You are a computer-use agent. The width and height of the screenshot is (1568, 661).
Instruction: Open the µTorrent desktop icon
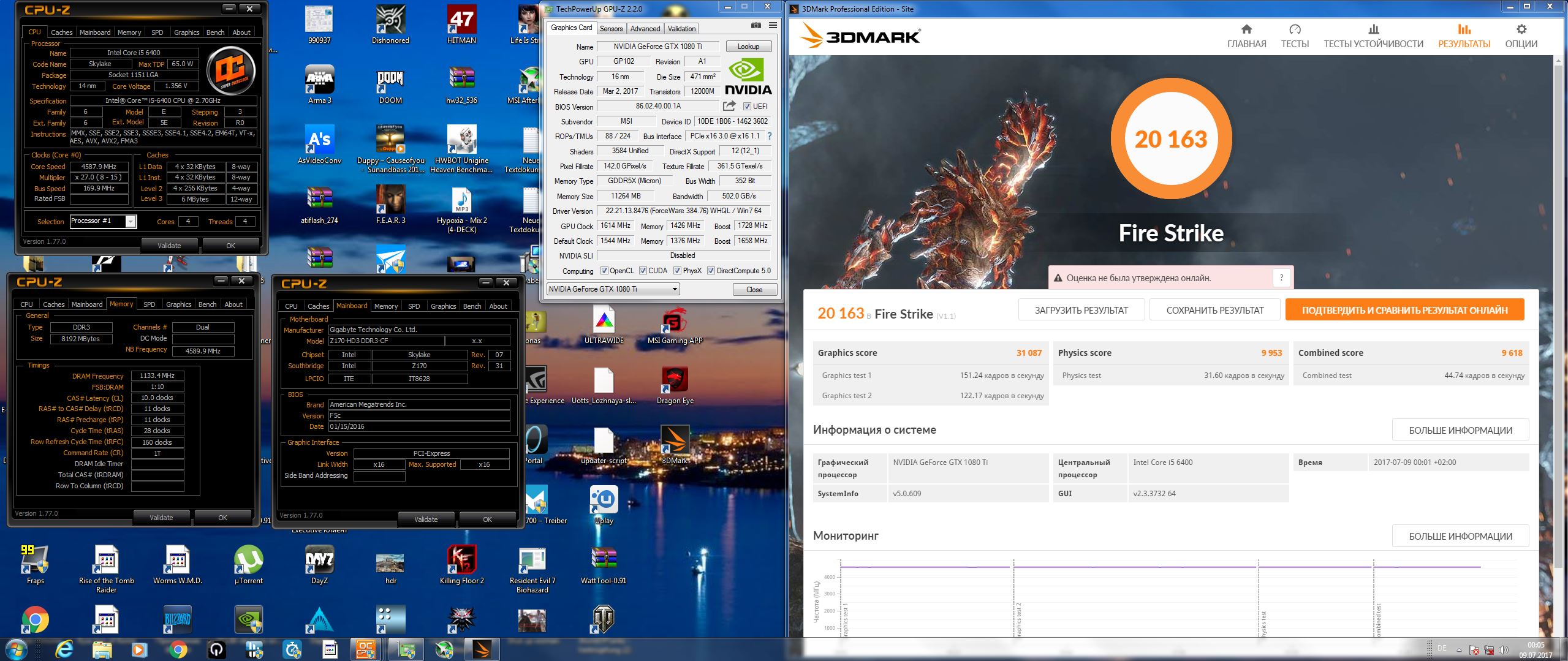coord(248,564)
